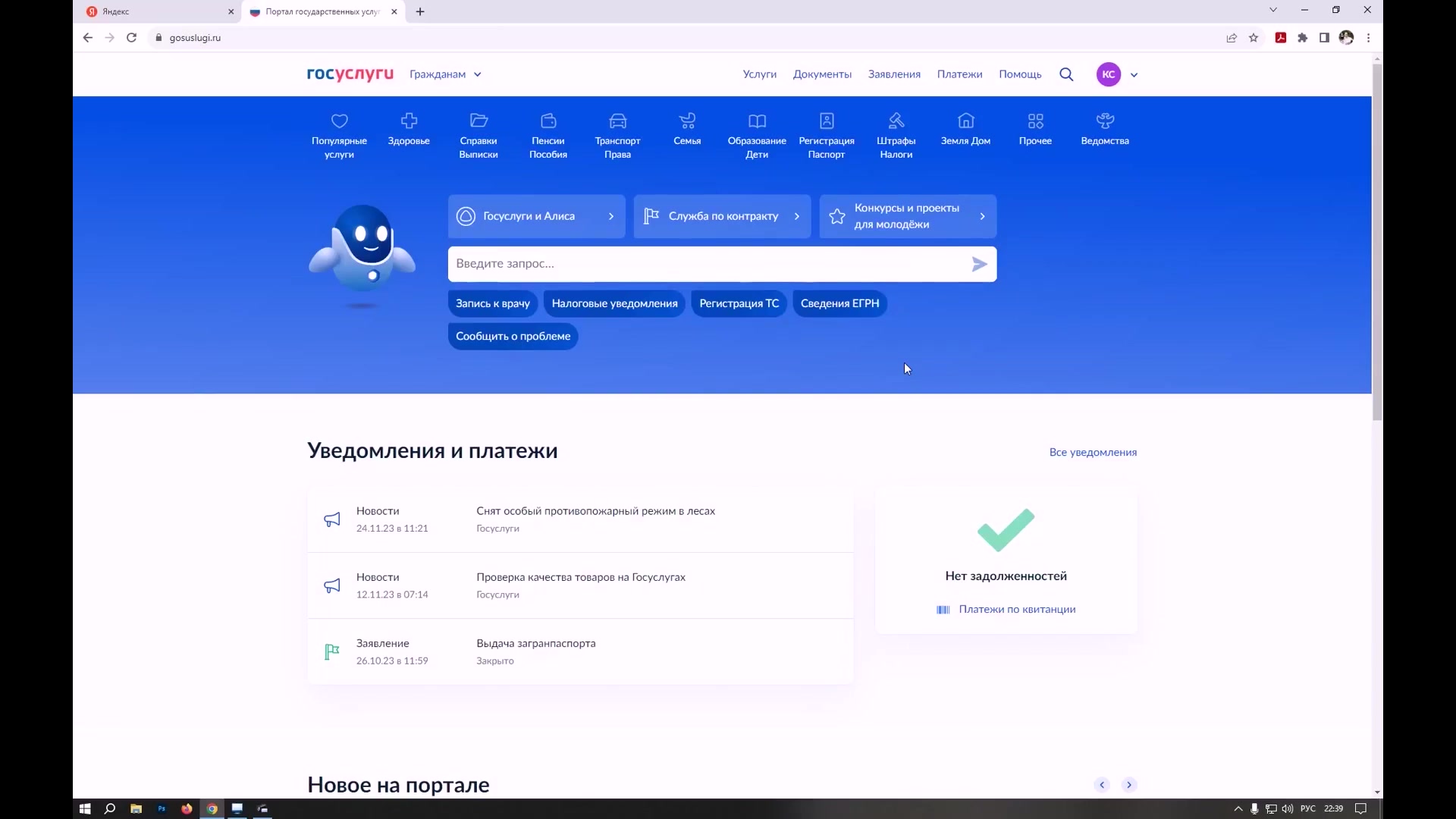Open Служба по контракту banner
The image size is (1456, 819).
pos(722,216)
